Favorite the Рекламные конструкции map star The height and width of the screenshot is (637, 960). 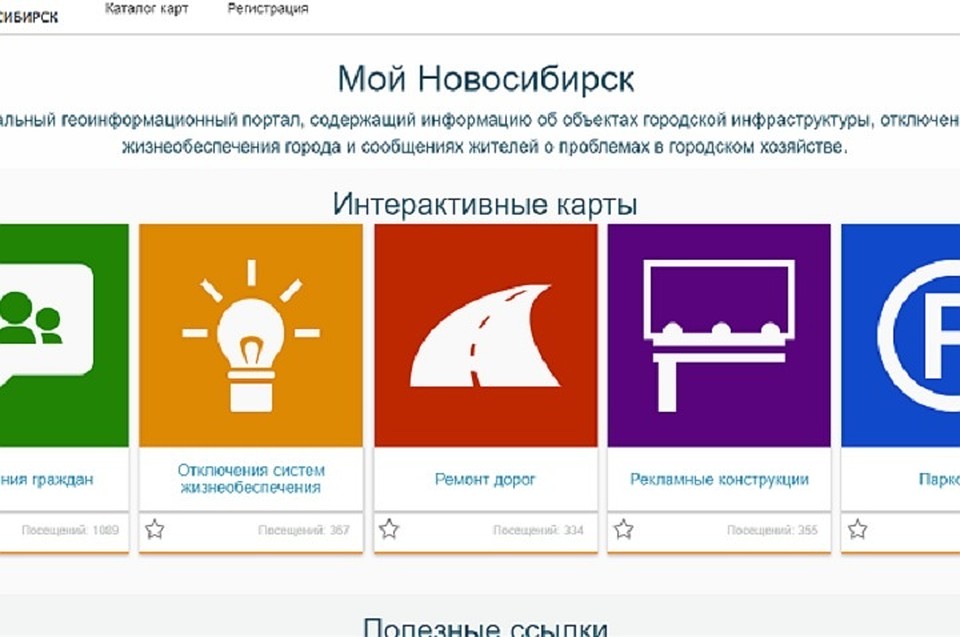click(x=624, y=529)
